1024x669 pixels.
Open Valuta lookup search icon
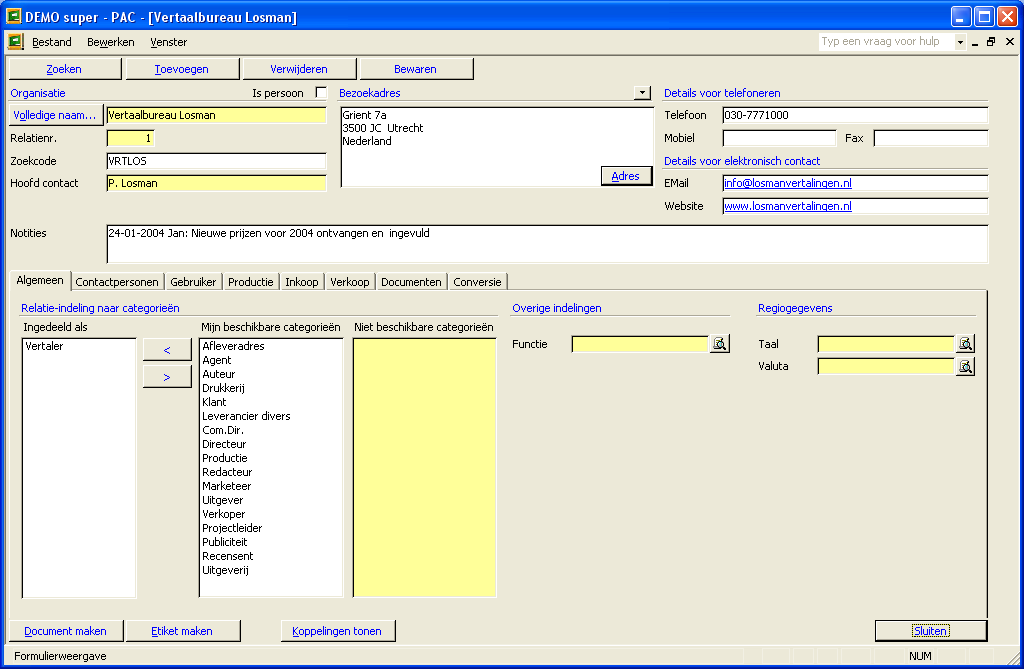[965, 366]
